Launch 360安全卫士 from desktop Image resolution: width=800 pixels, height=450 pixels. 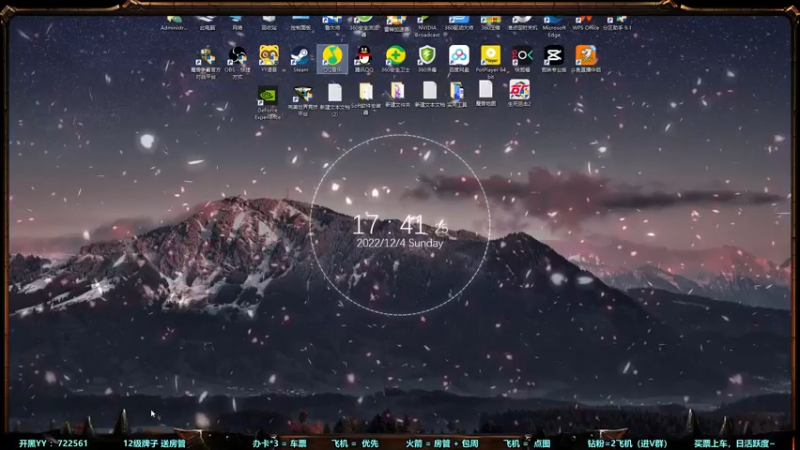pos(395,59)
